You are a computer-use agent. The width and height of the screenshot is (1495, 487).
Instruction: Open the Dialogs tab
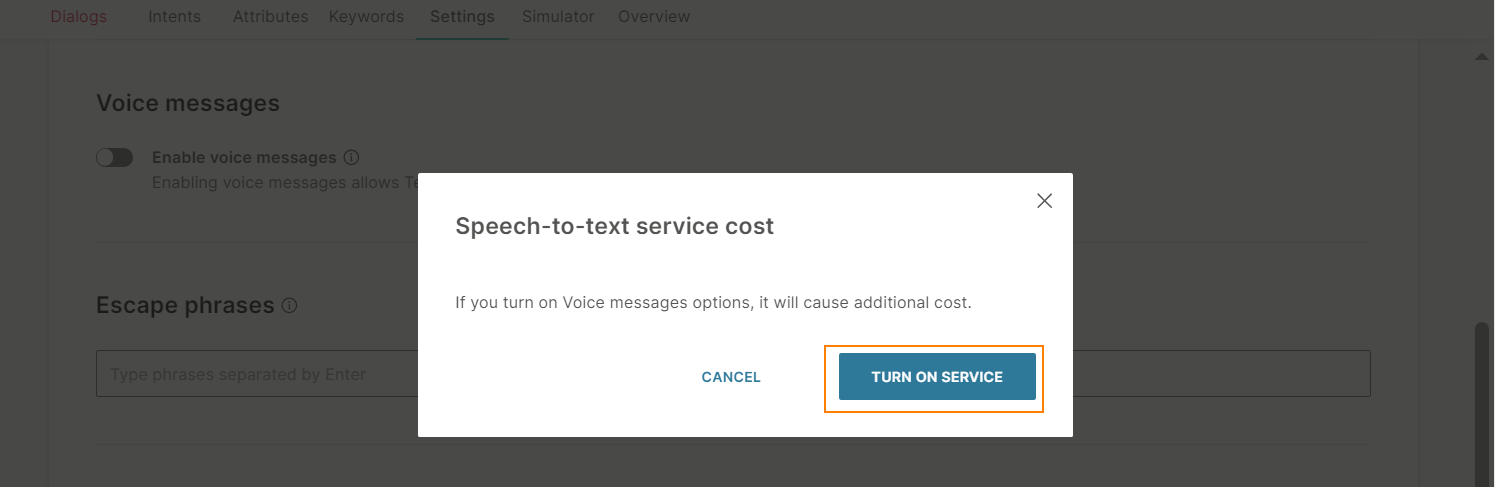point(78,17)
